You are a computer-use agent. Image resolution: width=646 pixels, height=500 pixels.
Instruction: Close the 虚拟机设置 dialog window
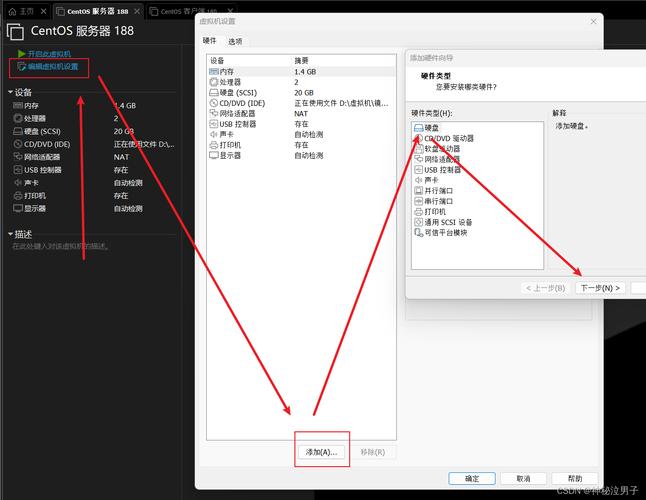593,21
